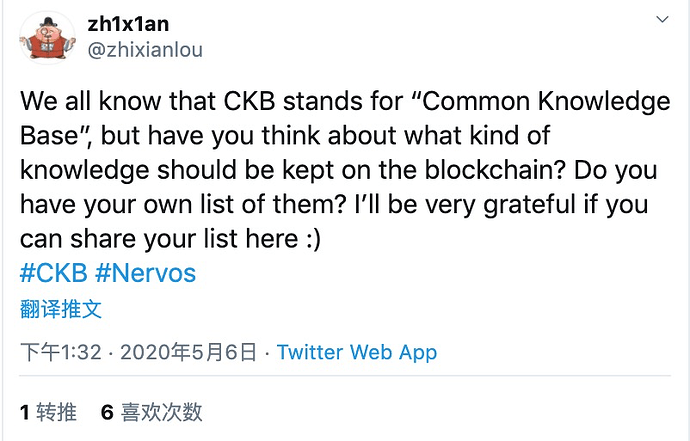This screenshot has width=690, height=441.
Task: Open the #CKB hashtag
Action: point(54,273)
